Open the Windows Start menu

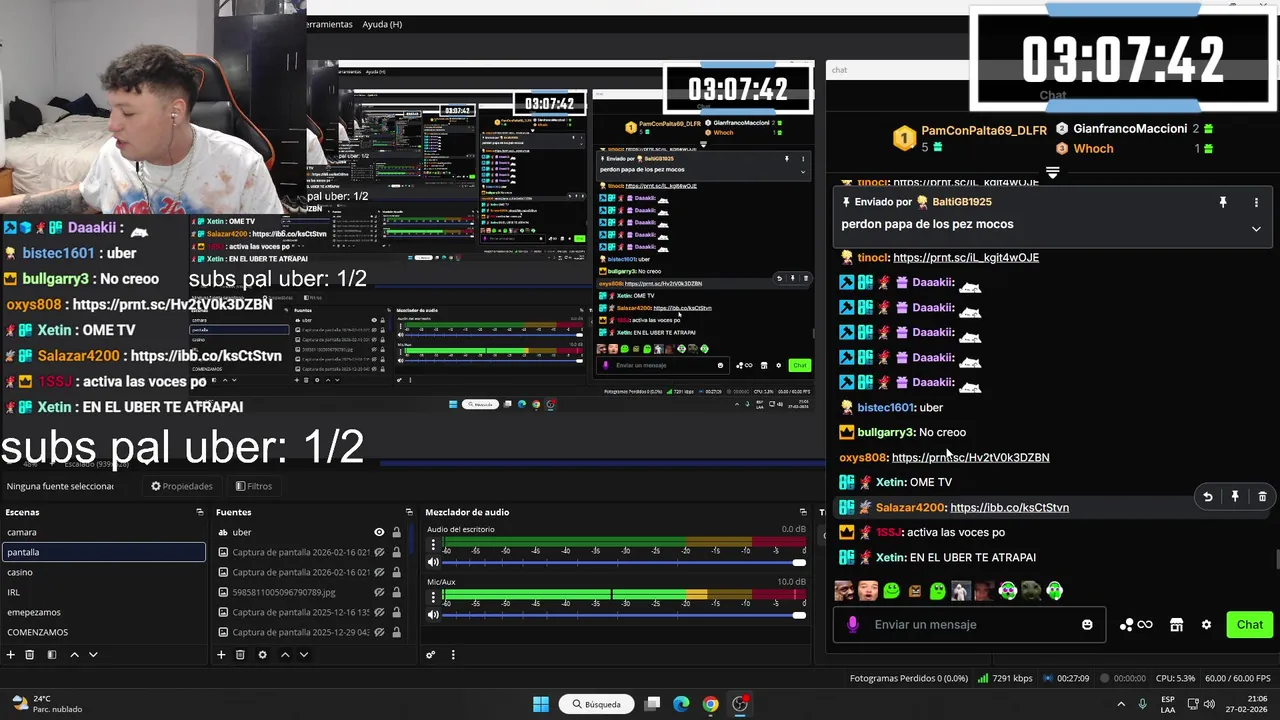[x=541, y=704]
